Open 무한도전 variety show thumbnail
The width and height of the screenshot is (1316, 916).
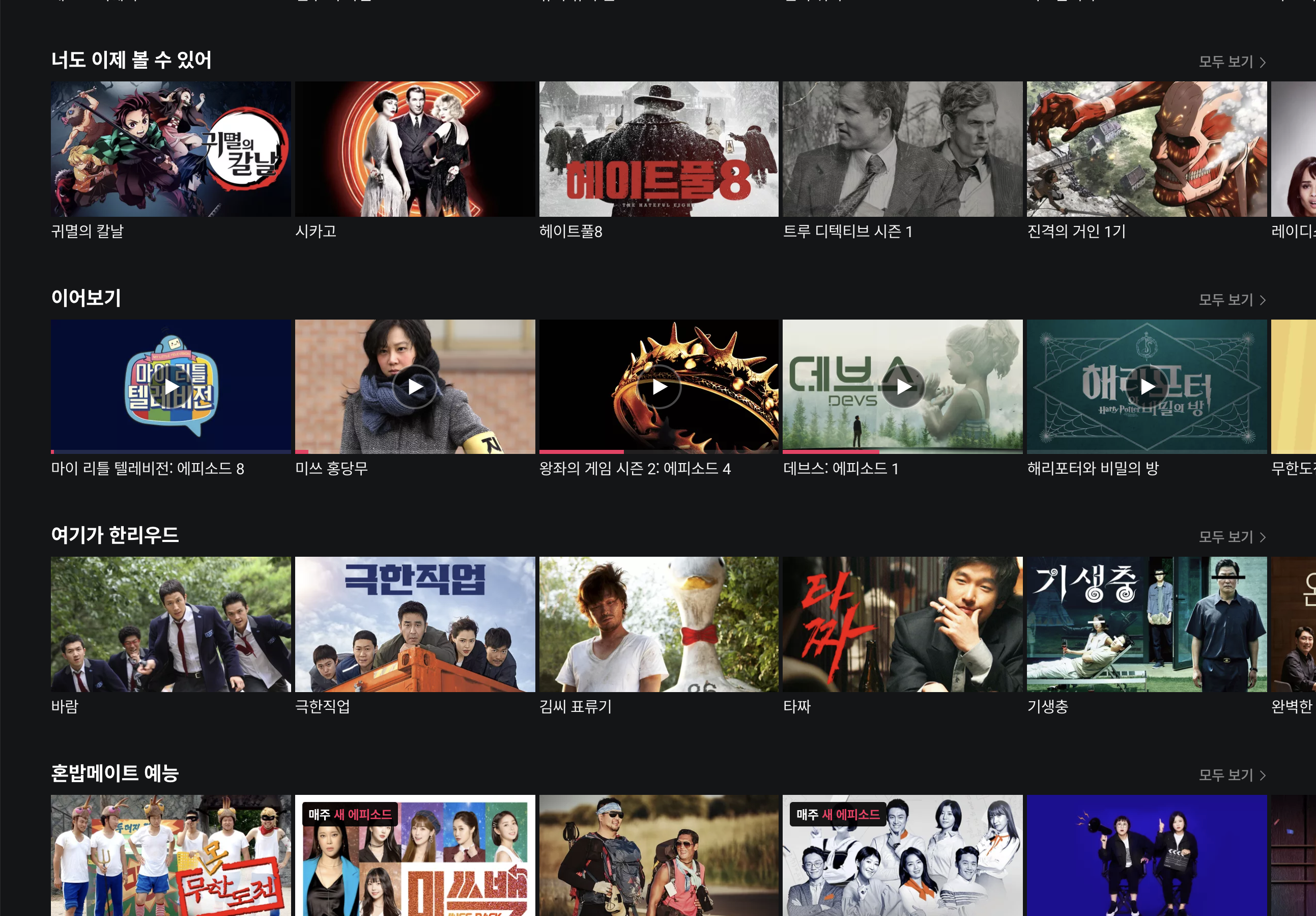point(171,855)
